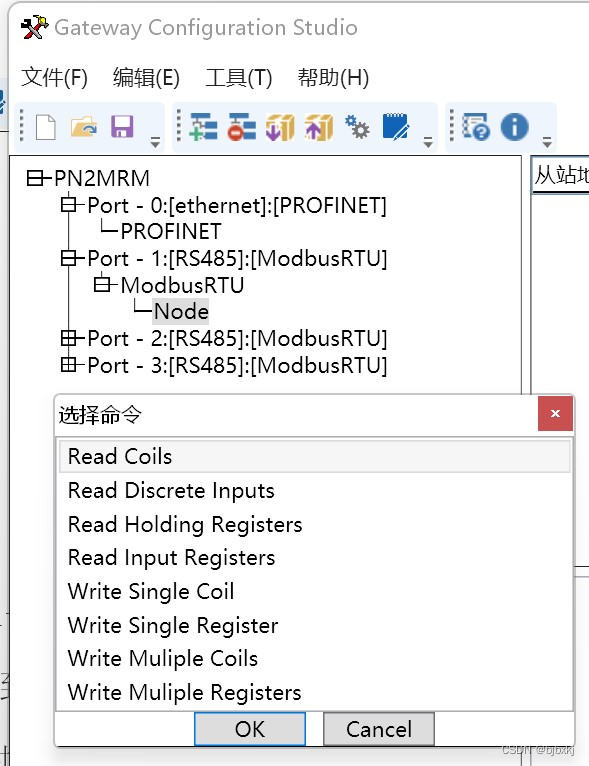
Task: Expand the Port - 2 RS485 node
Action: coord(68,338)
